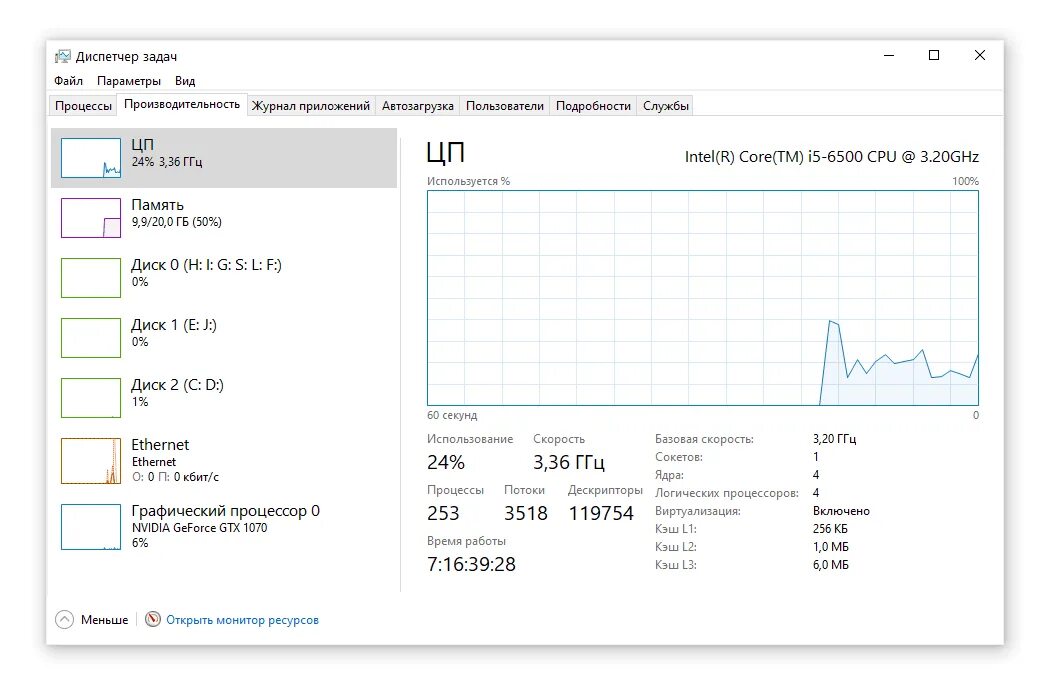Switch to the Процессы tab
The height and width of the screenshot is (692, 1050).
pyautogui.click(x=83, y=106)
